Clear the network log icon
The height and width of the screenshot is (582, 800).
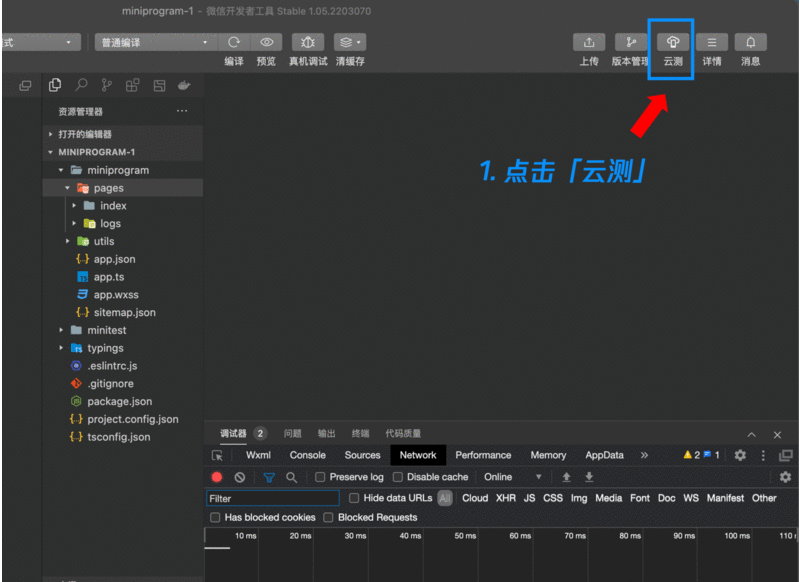click(x=240, y=477)
